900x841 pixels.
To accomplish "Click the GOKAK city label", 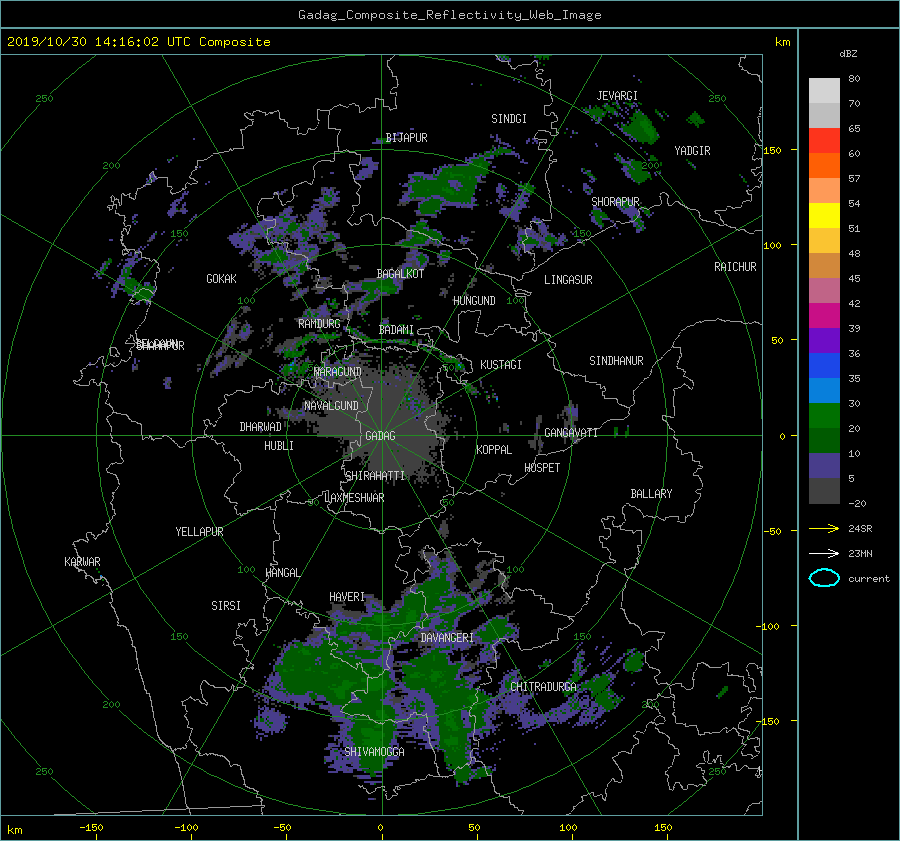I will pyautogui.click(x=221, y=279).
